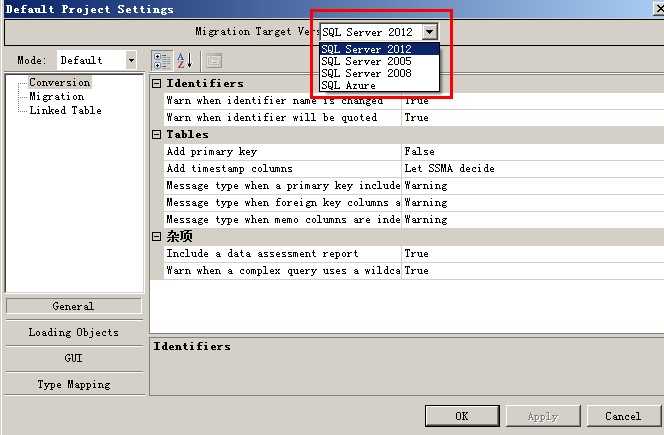Open the Type Mapping section

74,384
